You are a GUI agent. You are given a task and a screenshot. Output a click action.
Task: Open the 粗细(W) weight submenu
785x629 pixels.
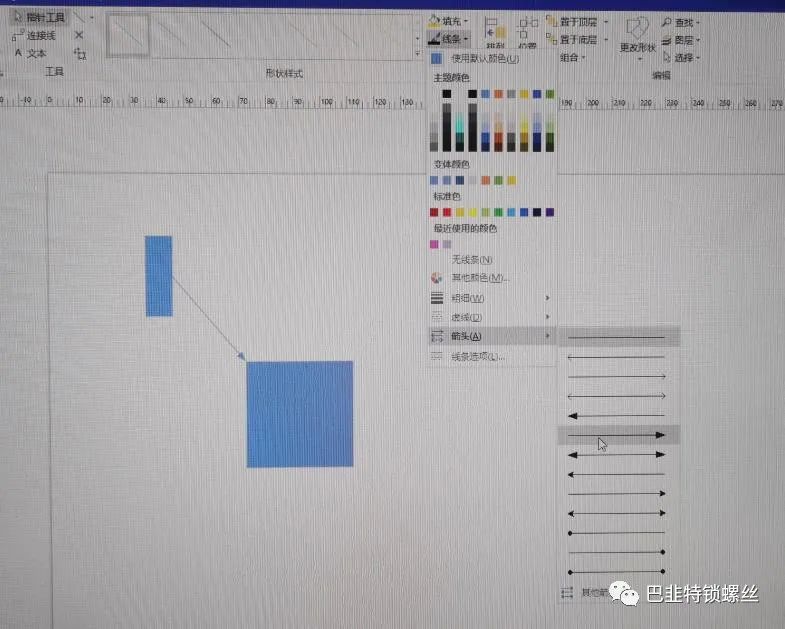tap(492, 298)
